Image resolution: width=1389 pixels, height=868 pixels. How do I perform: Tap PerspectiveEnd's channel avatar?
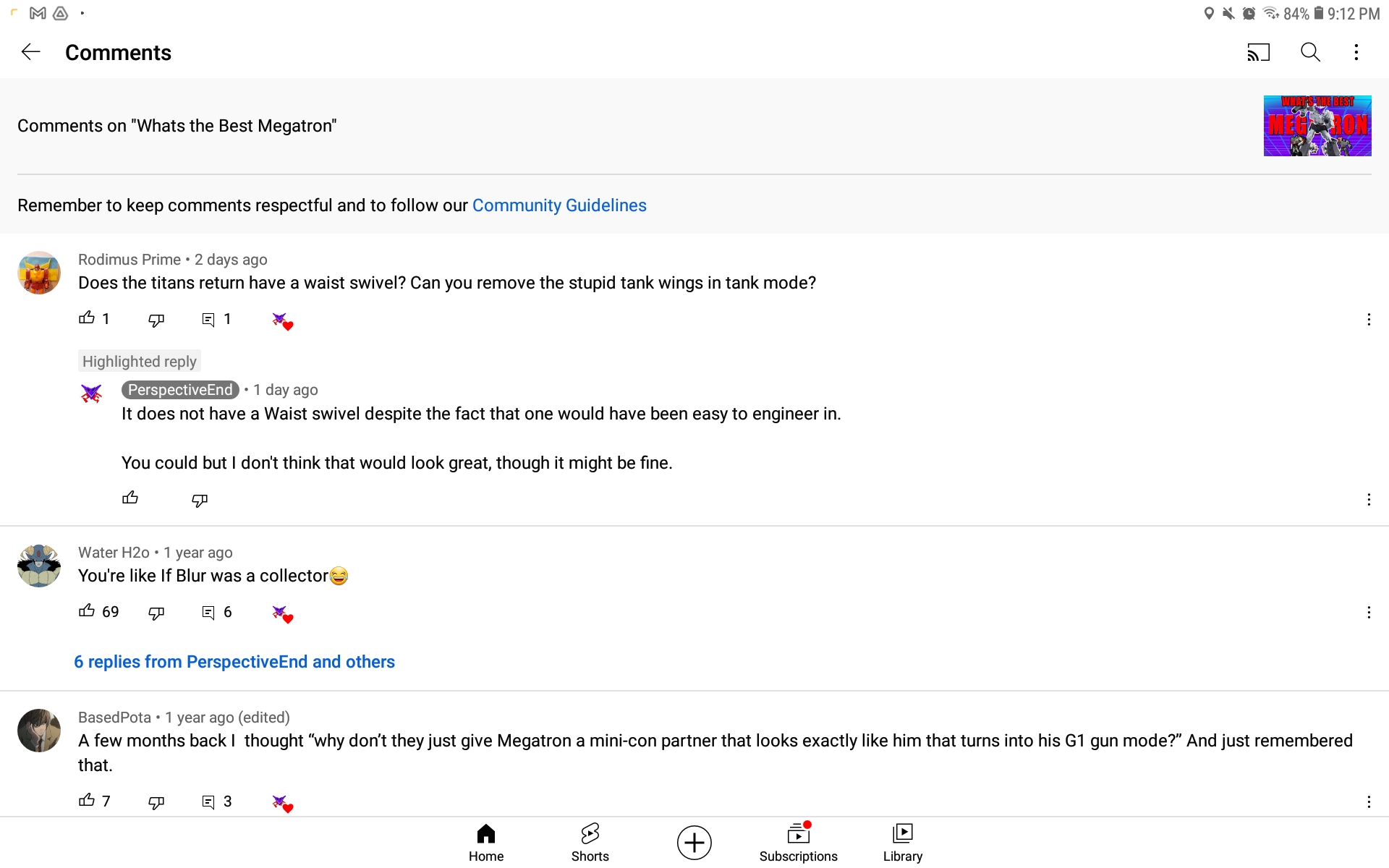91,393
